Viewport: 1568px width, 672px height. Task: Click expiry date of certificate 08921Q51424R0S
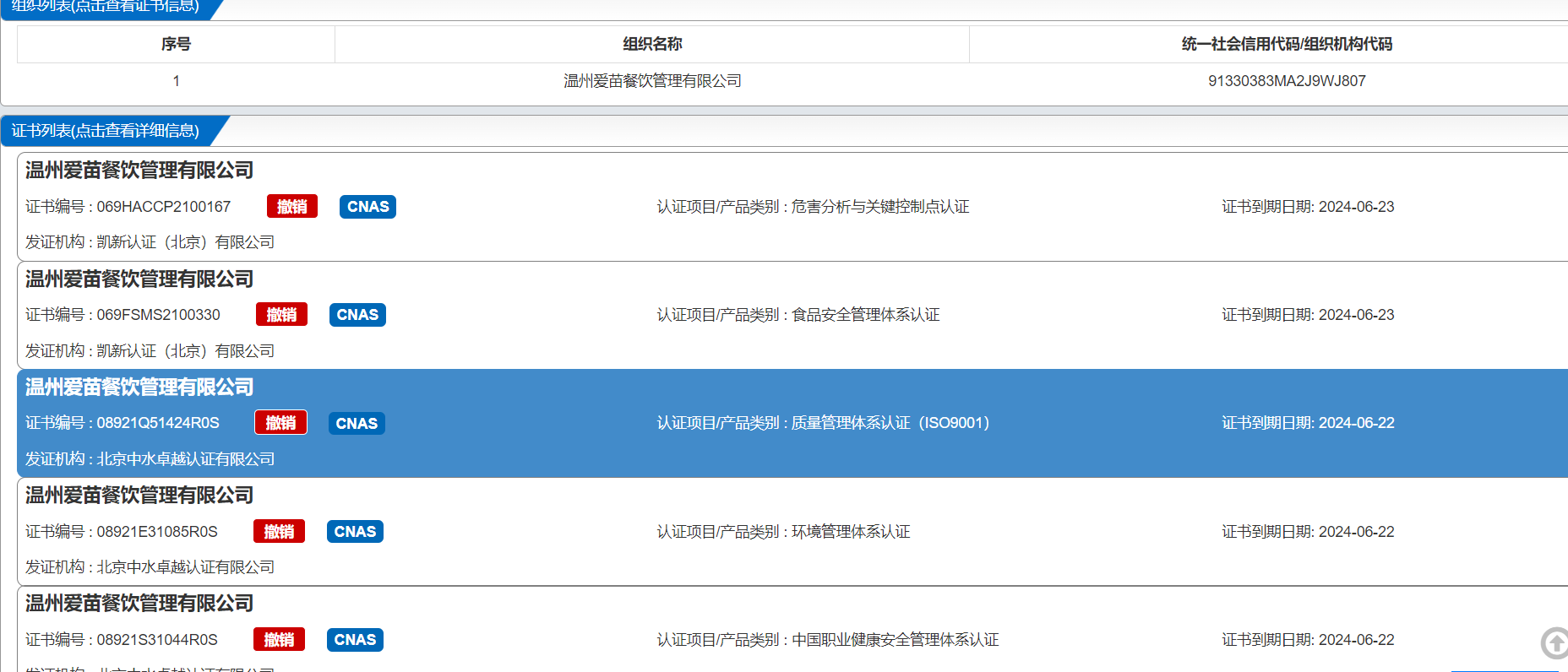[x=1357, y=423]
